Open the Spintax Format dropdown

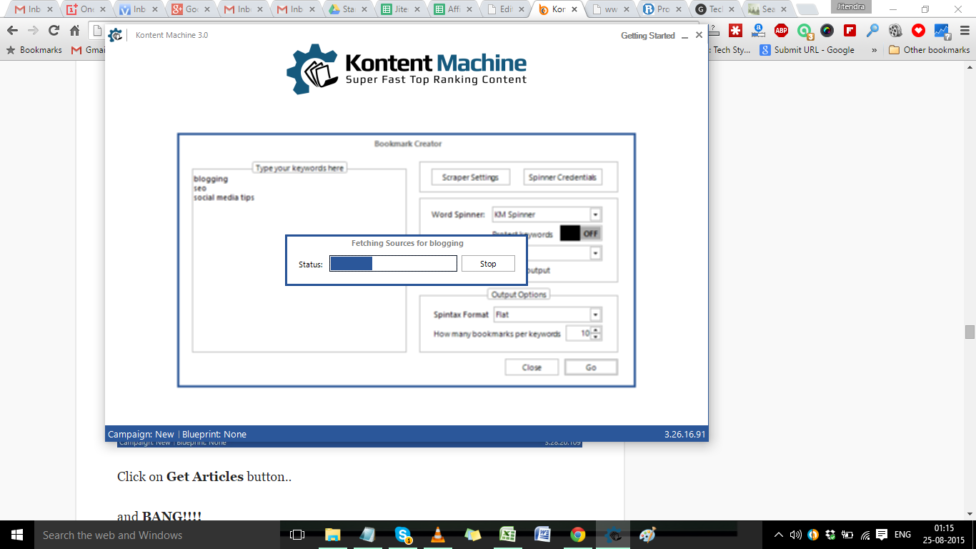[595, 314]
